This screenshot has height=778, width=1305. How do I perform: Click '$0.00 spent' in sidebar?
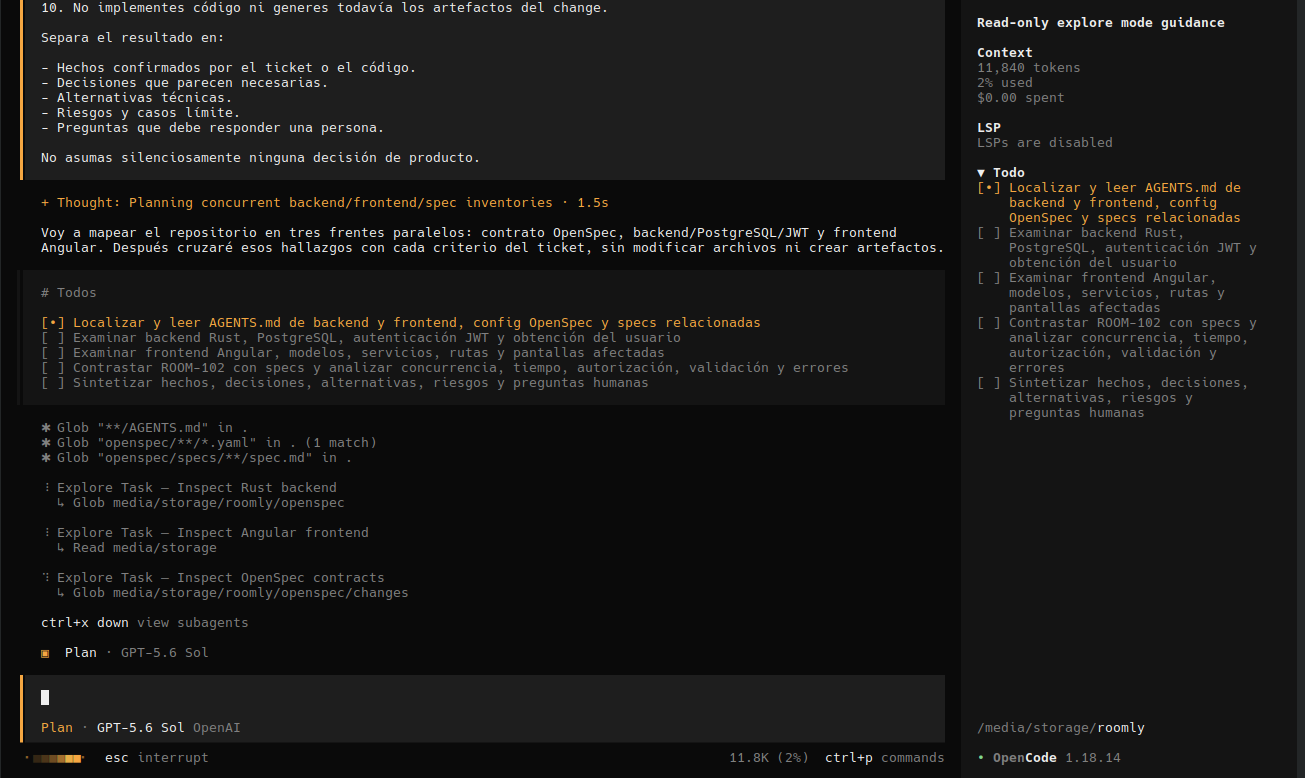pos(1021,97)
